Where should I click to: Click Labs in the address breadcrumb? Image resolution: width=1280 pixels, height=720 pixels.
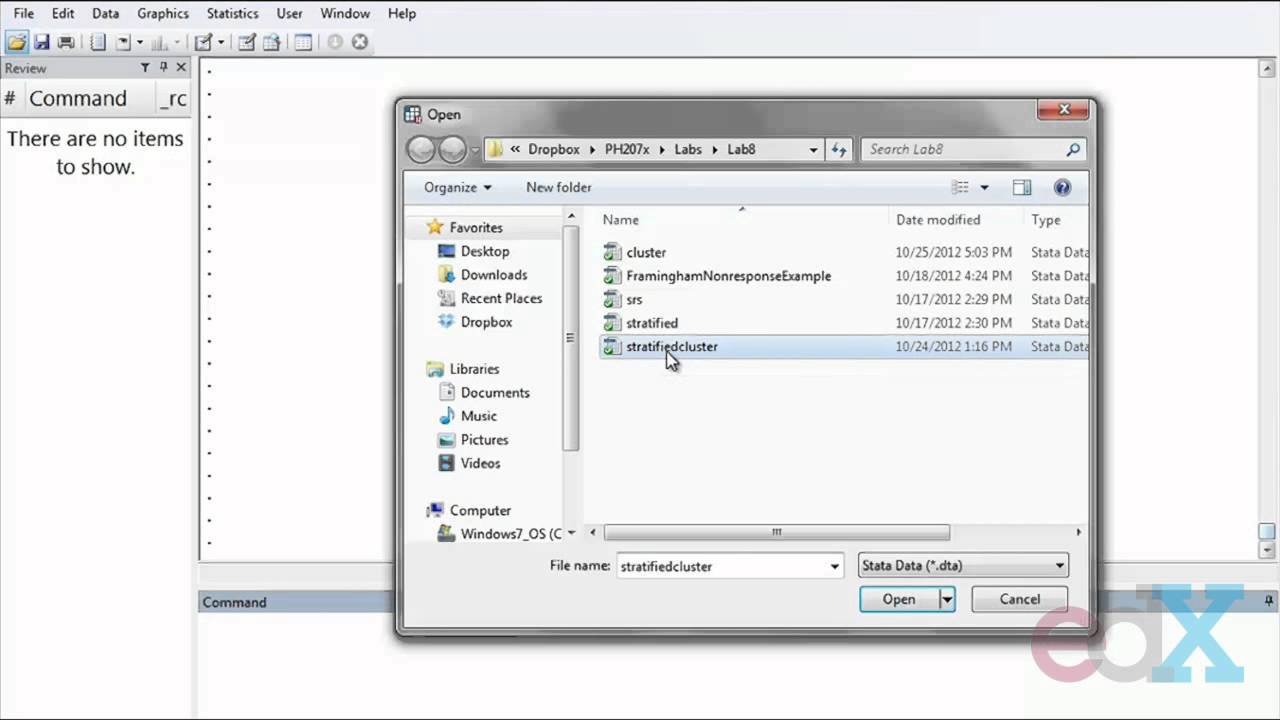point(688,149)
